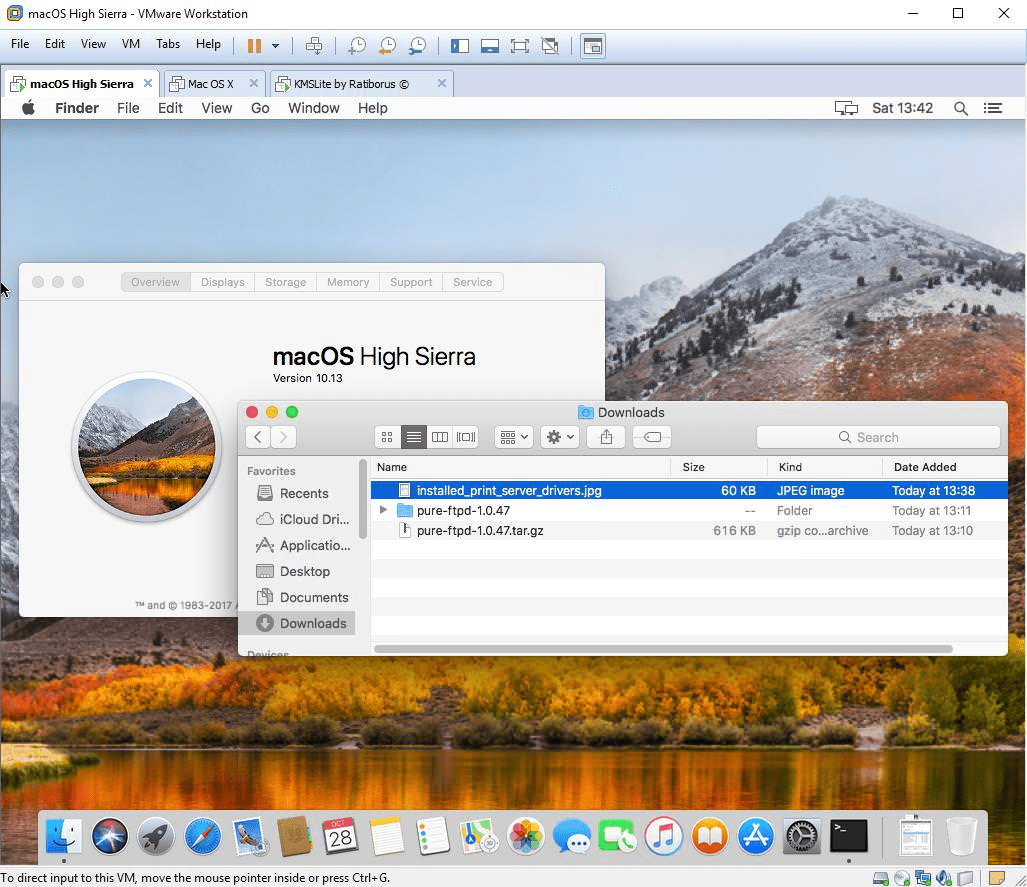Screen dimensions: 1027x887
Task: Share the selected file using the Share icon
Action: [605, 436]
